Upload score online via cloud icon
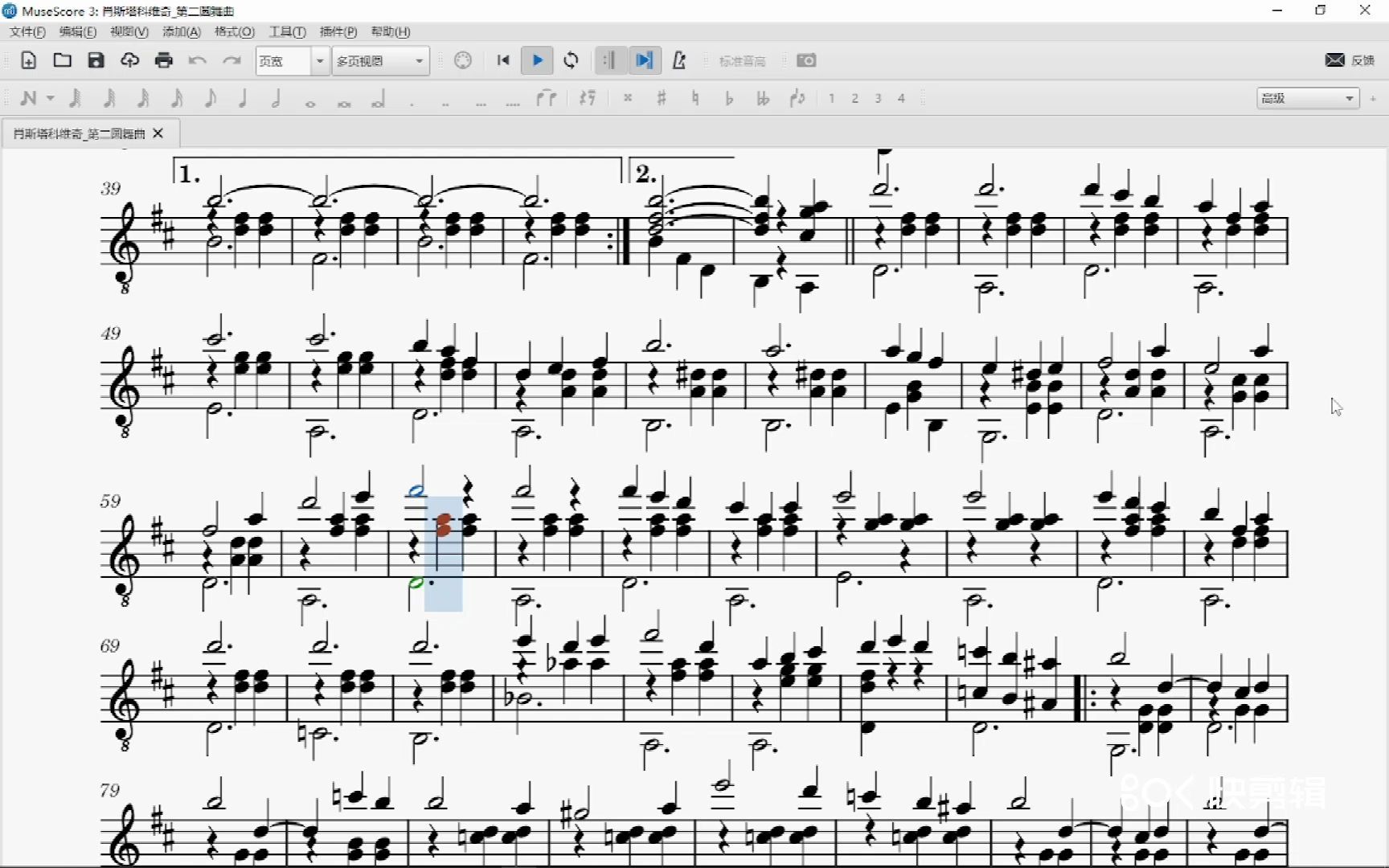This screenshot has height=868, width=1389. point(129,60)
